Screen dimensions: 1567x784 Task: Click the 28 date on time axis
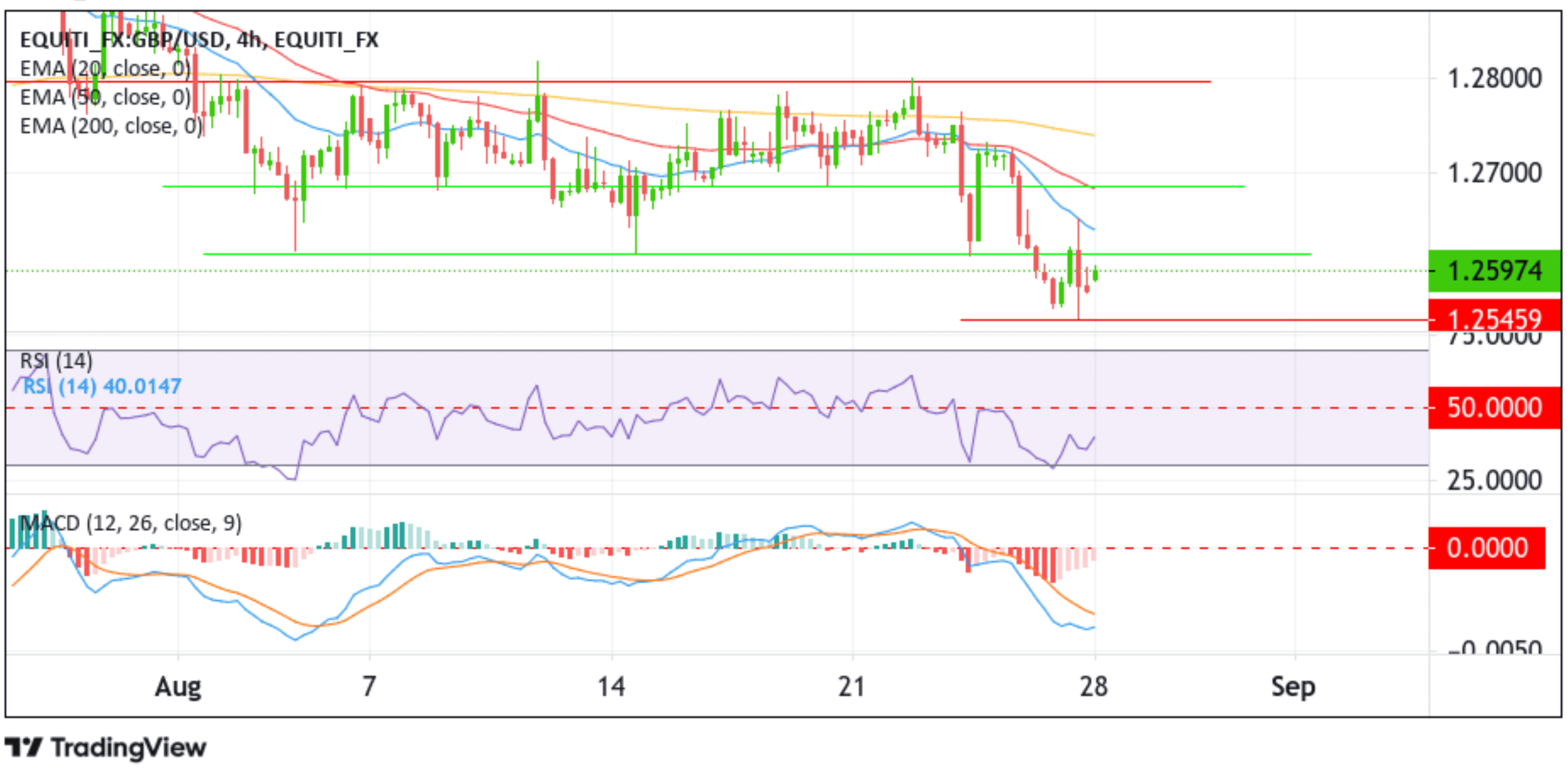point(1094,688)
